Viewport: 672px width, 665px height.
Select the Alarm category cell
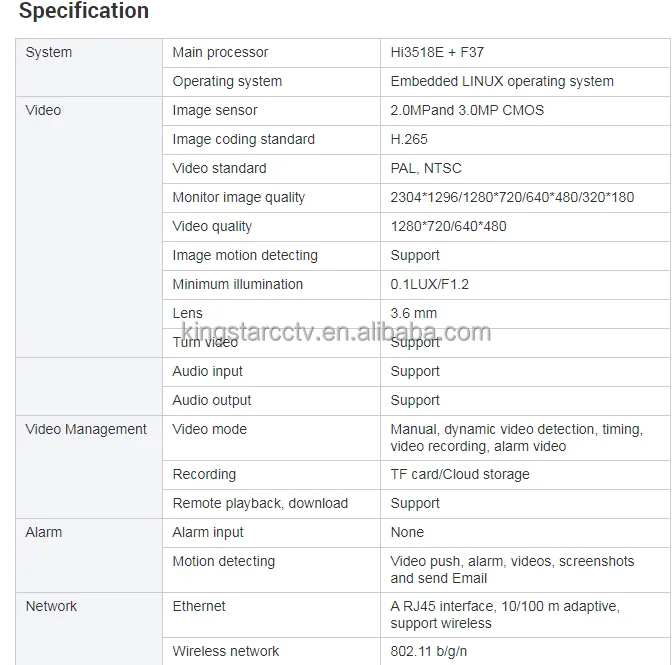pyautogui.click(x=44, y=532)
